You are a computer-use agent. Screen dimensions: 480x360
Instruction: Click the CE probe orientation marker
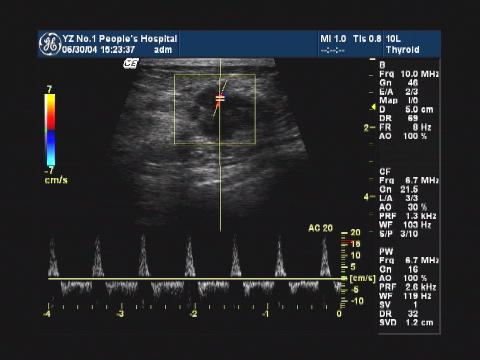tap(131, 63)
